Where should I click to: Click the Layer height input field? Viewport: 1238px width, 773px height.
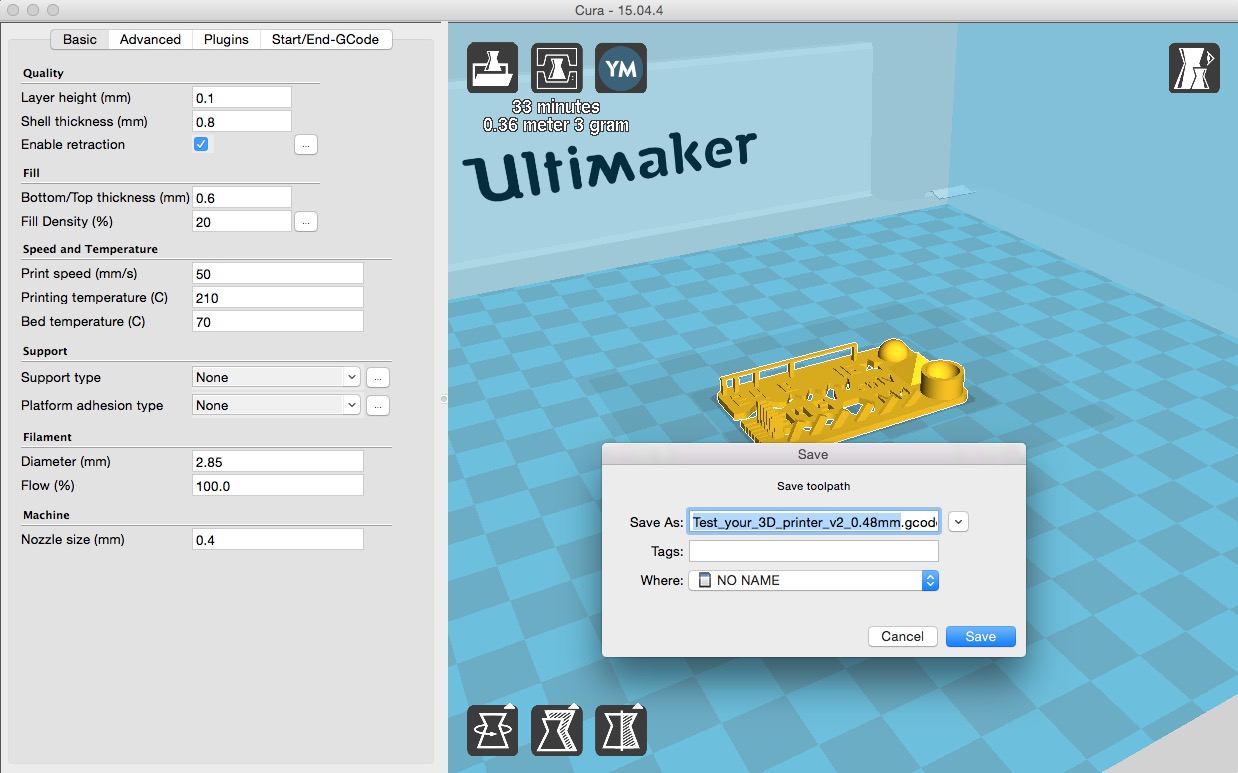(242, 97)
